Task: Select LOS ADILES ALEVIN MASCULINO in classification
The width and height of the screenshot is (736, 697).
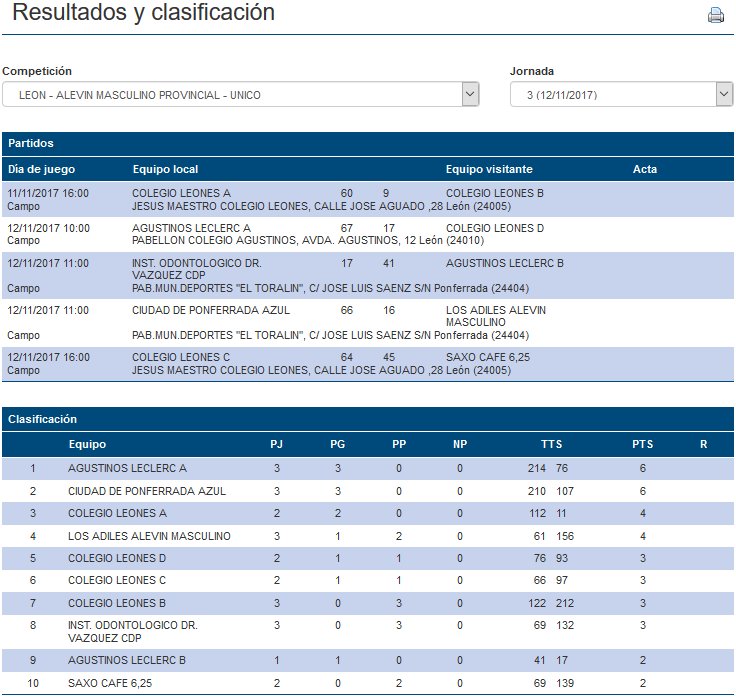Action: point(149,536)
